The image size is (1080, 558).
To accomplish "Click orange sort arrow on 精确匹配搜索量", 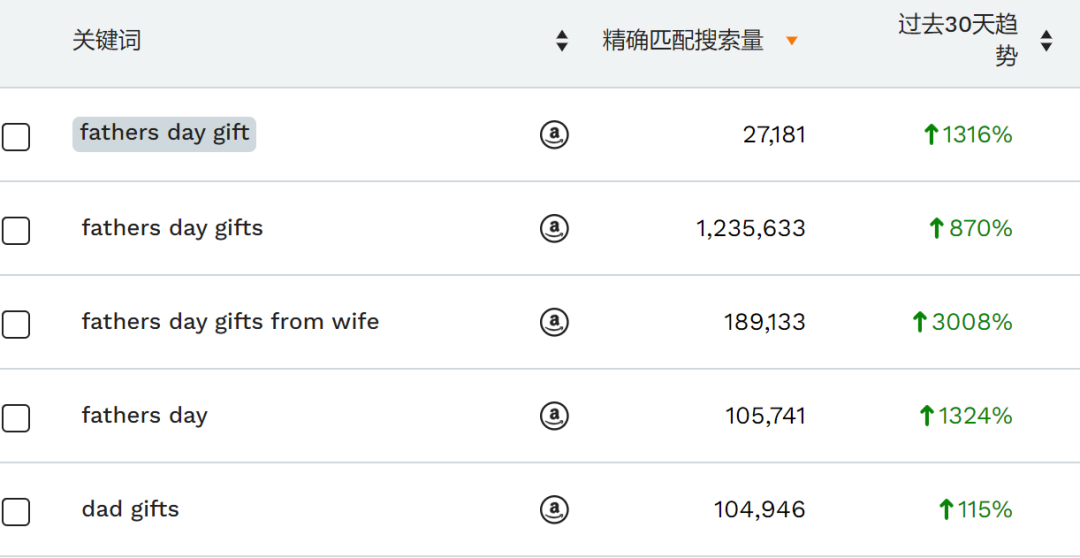I will [791, 41].
